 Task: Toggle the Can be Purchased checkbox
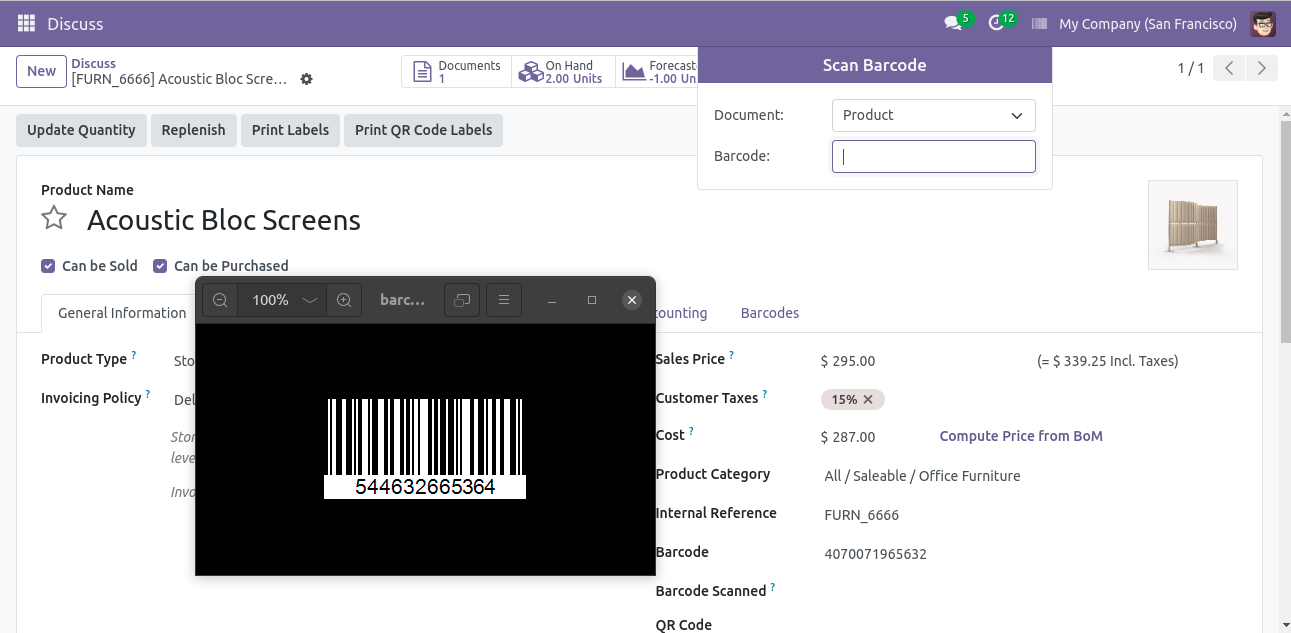coord(160,266)
